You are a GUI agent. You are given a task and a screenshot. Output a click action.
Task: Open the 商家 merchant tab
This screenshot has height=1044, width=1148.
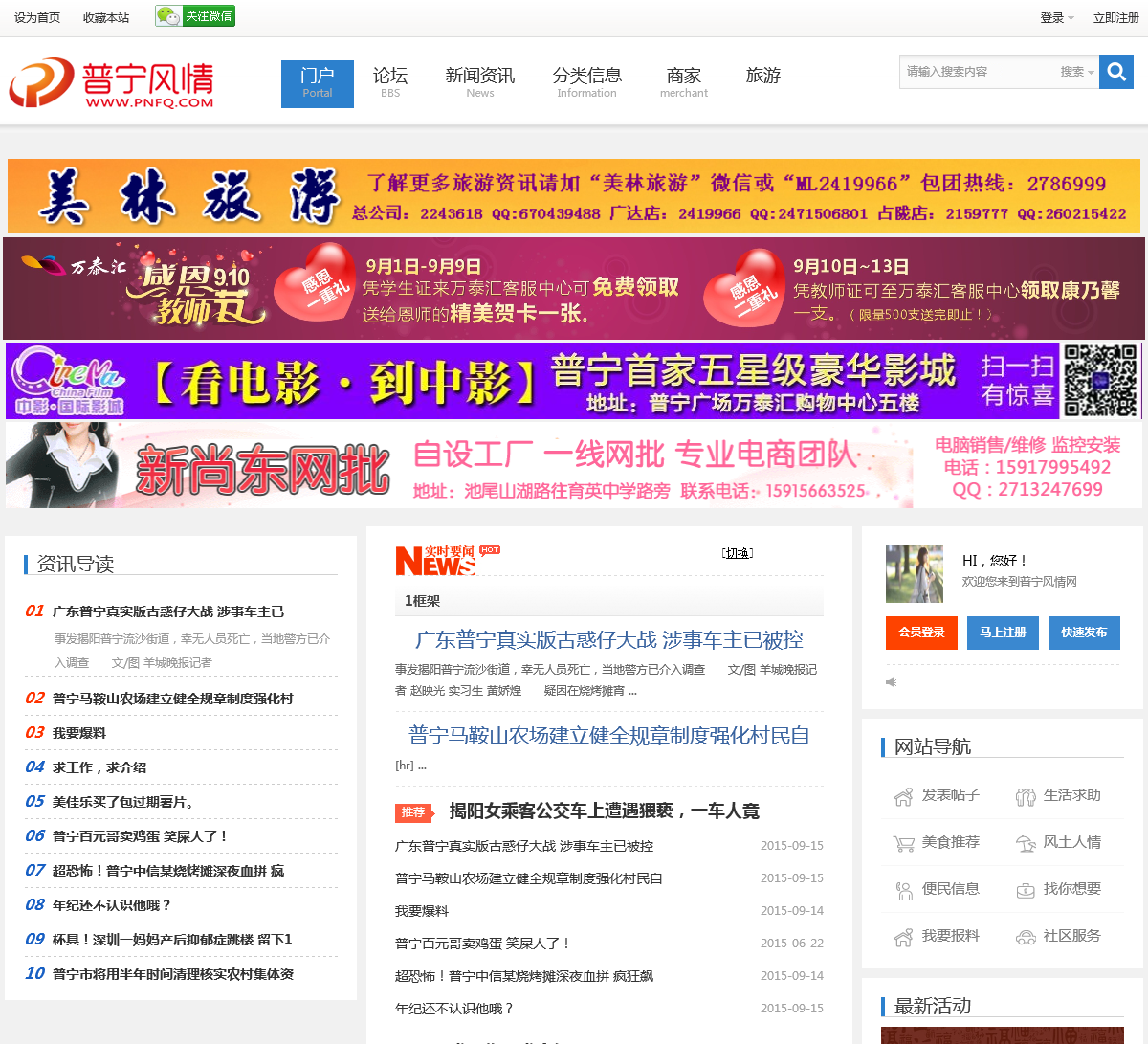tap(684, 83)
